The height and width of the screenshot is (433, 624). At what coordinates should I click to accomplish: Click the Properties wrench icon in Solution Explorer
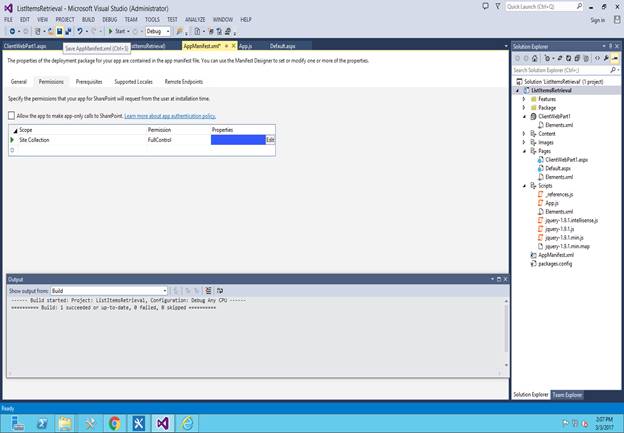[x=606, y=59]
